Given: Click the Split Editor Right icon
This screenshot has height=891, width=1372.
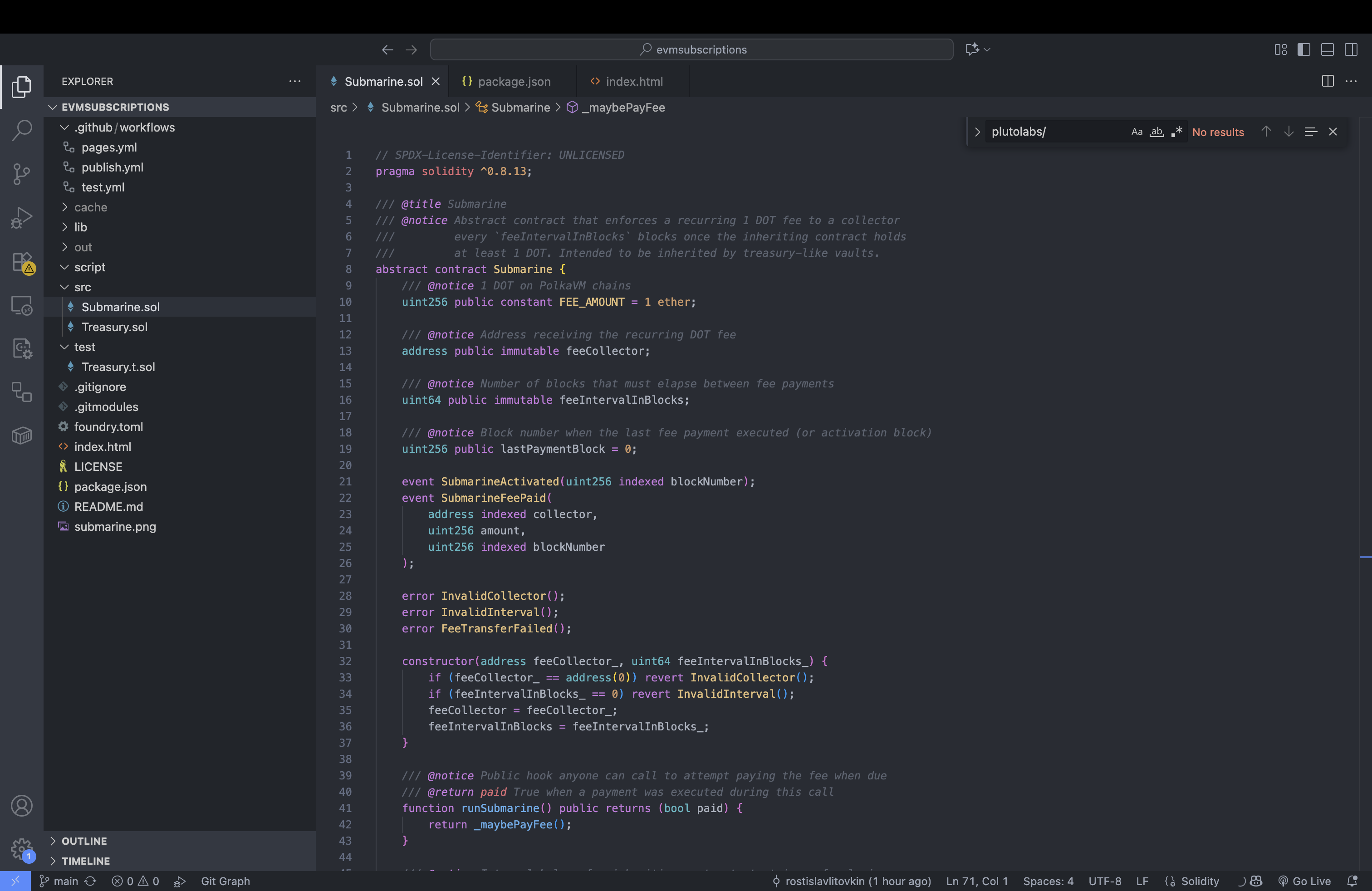Looking at the screenshot, I should point(1328,81).
